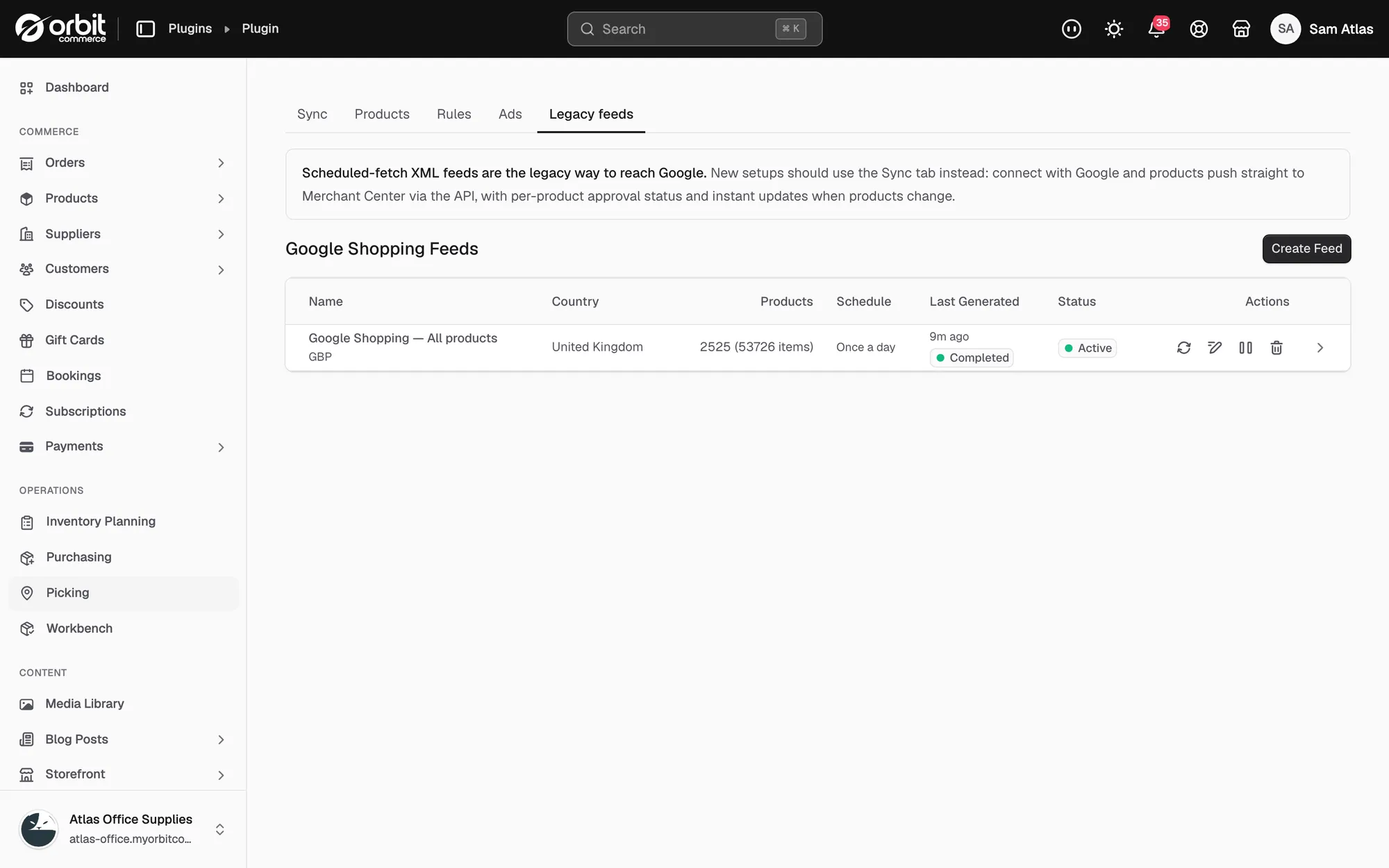Open notifications bell with 35 badge
Viewport: 1389px width, 868px height.
[1157, 28]
